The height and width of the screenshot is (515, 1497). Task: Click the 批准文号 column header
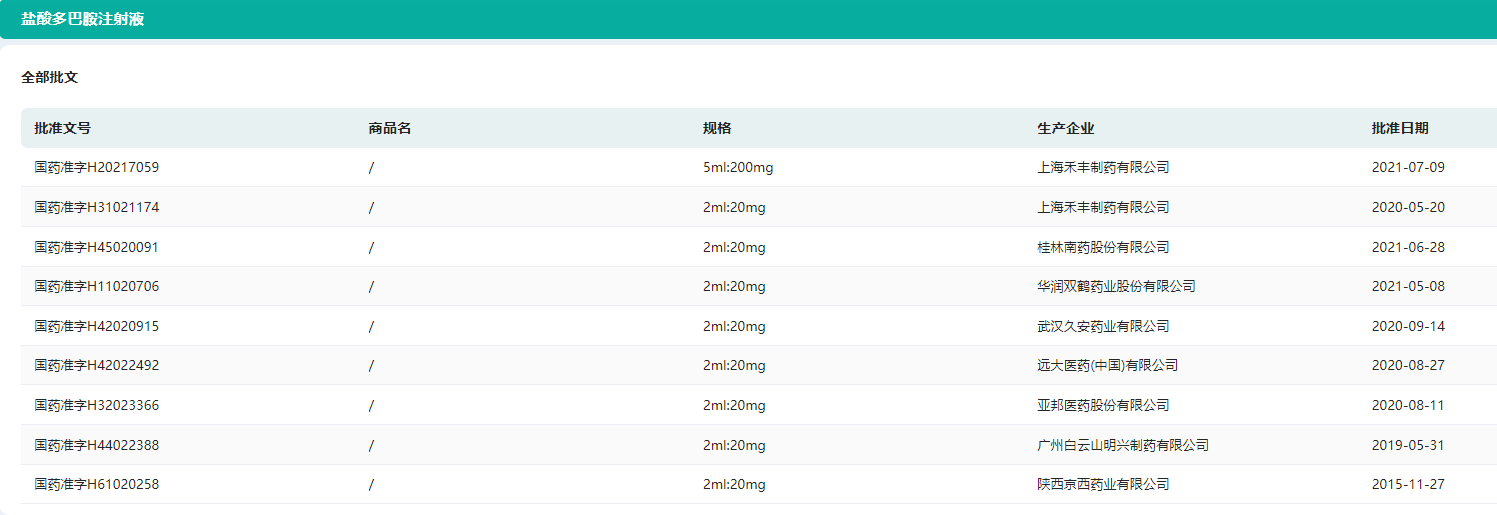[62, 128]
